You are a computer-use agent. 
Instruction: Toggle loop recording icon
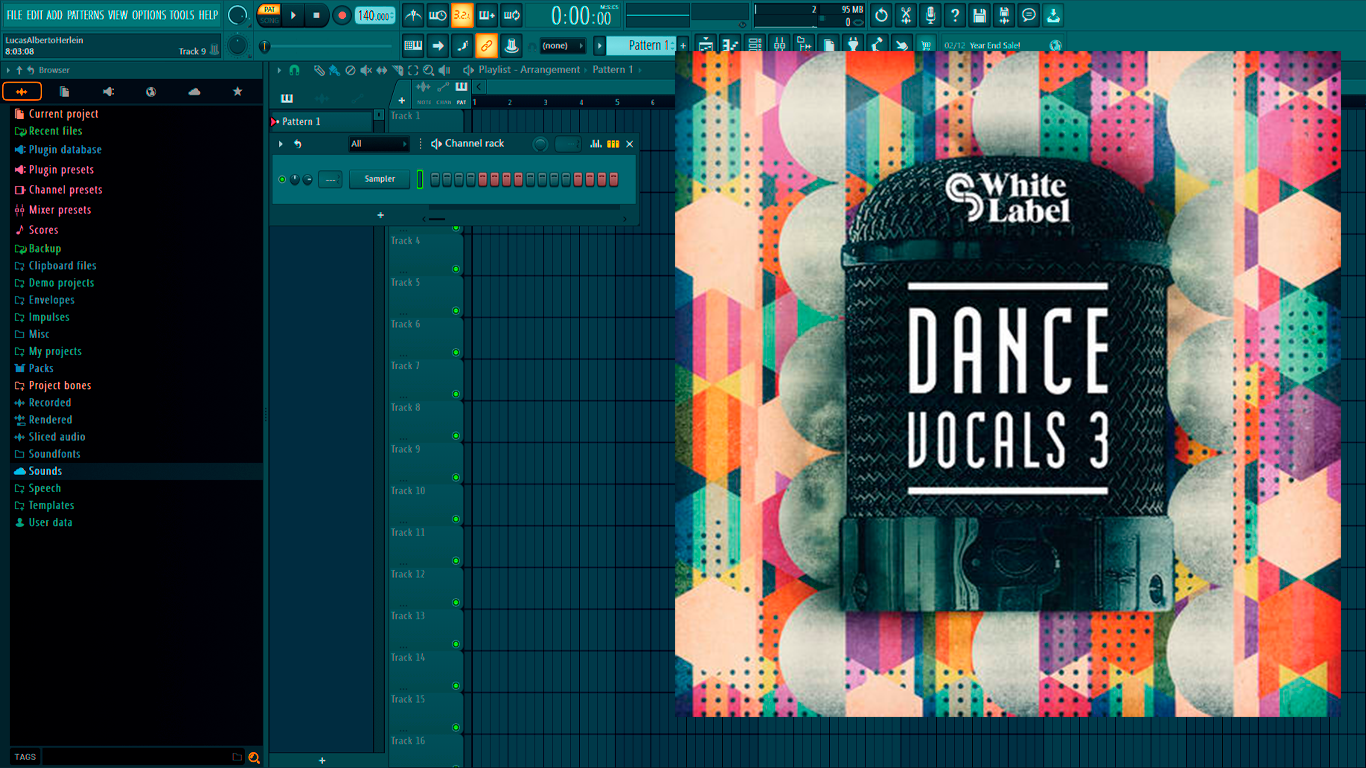tap(511, 15)
